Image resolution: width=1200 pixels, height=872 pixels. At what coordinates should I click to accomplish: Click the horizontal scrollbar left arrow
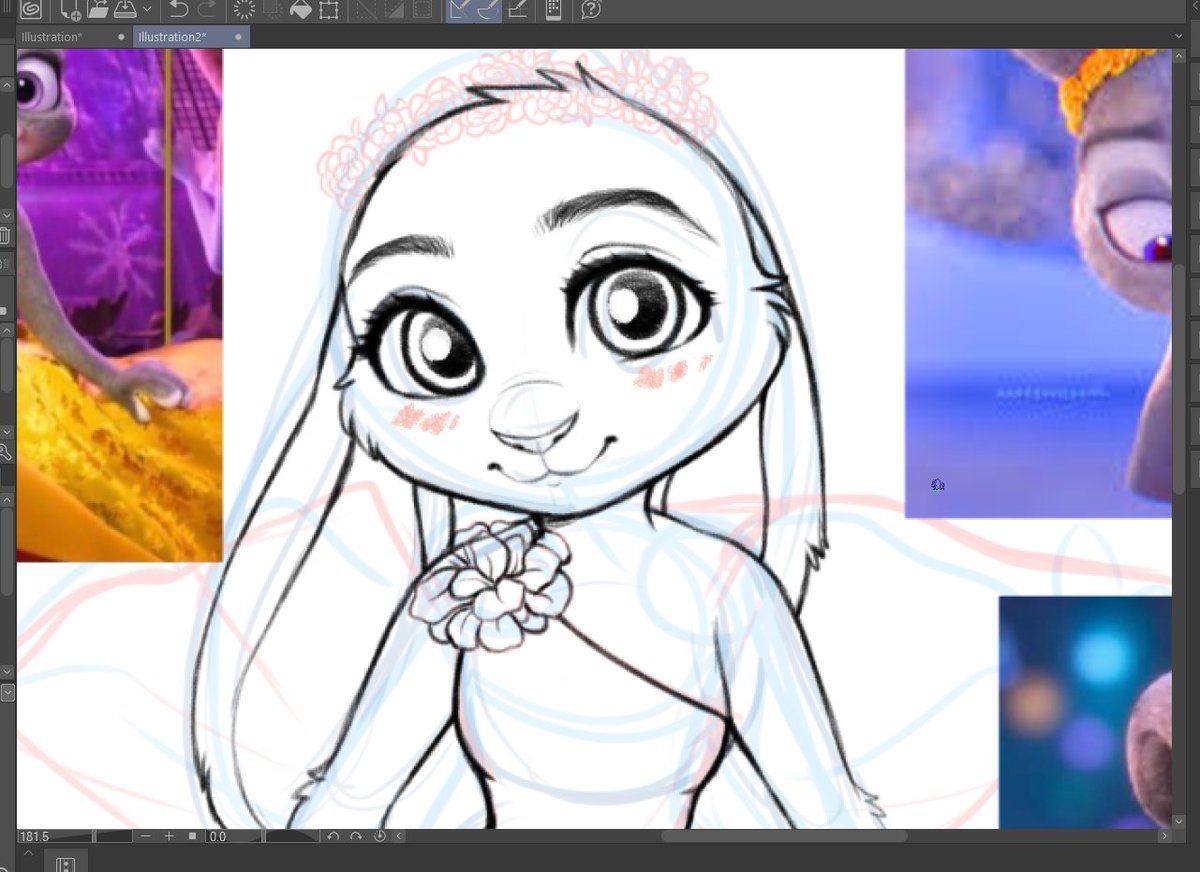point(401,836)
